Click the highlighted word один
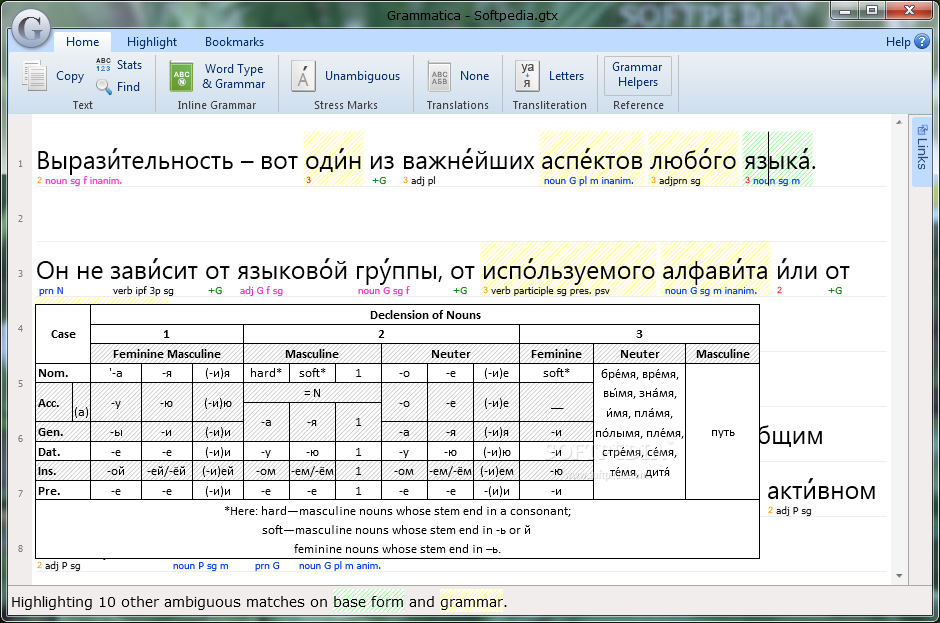940x623 pixels. (333, 161)
